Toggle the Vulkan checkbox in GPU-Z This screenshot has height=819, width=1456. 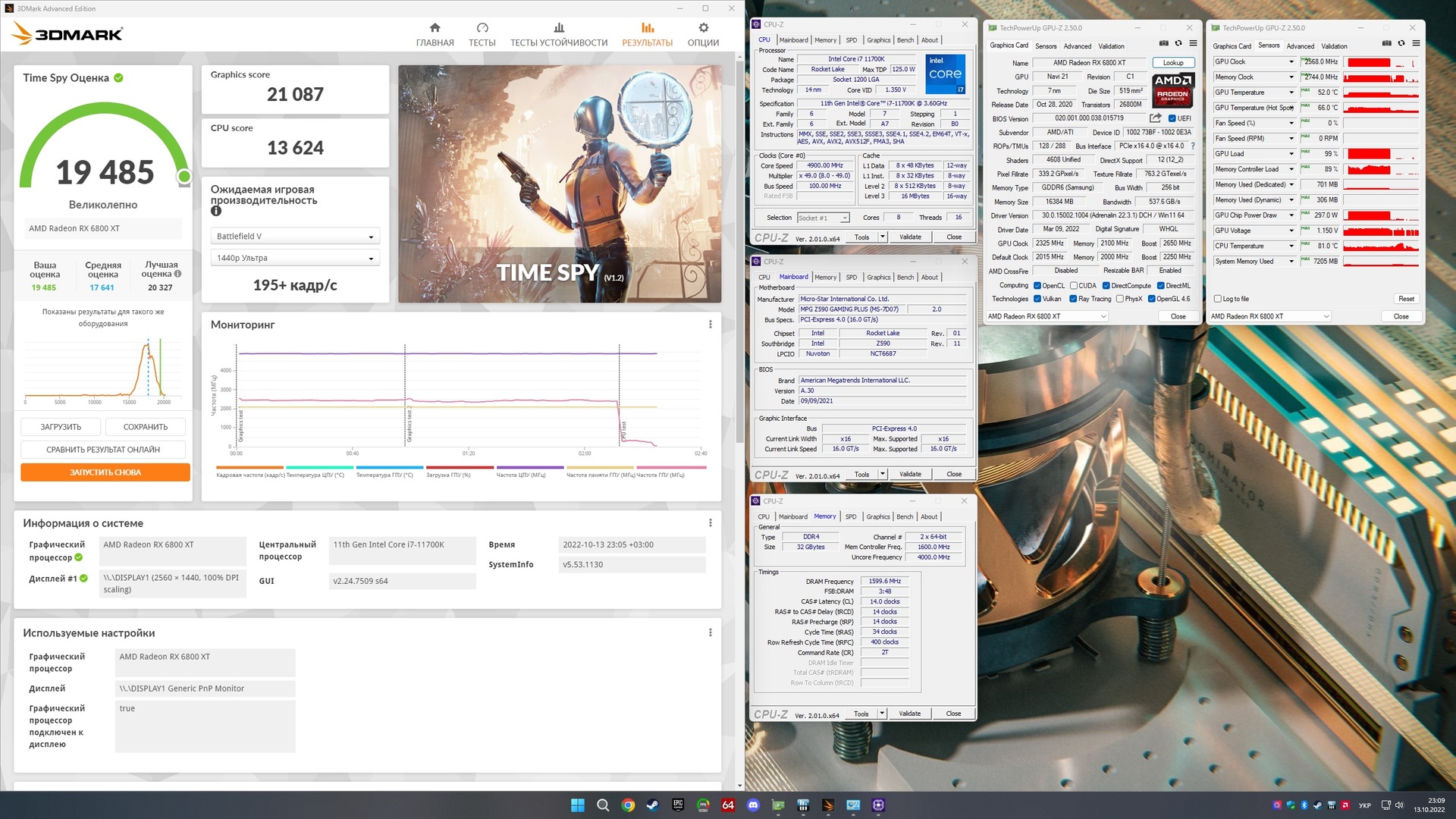coord(1037,299)
